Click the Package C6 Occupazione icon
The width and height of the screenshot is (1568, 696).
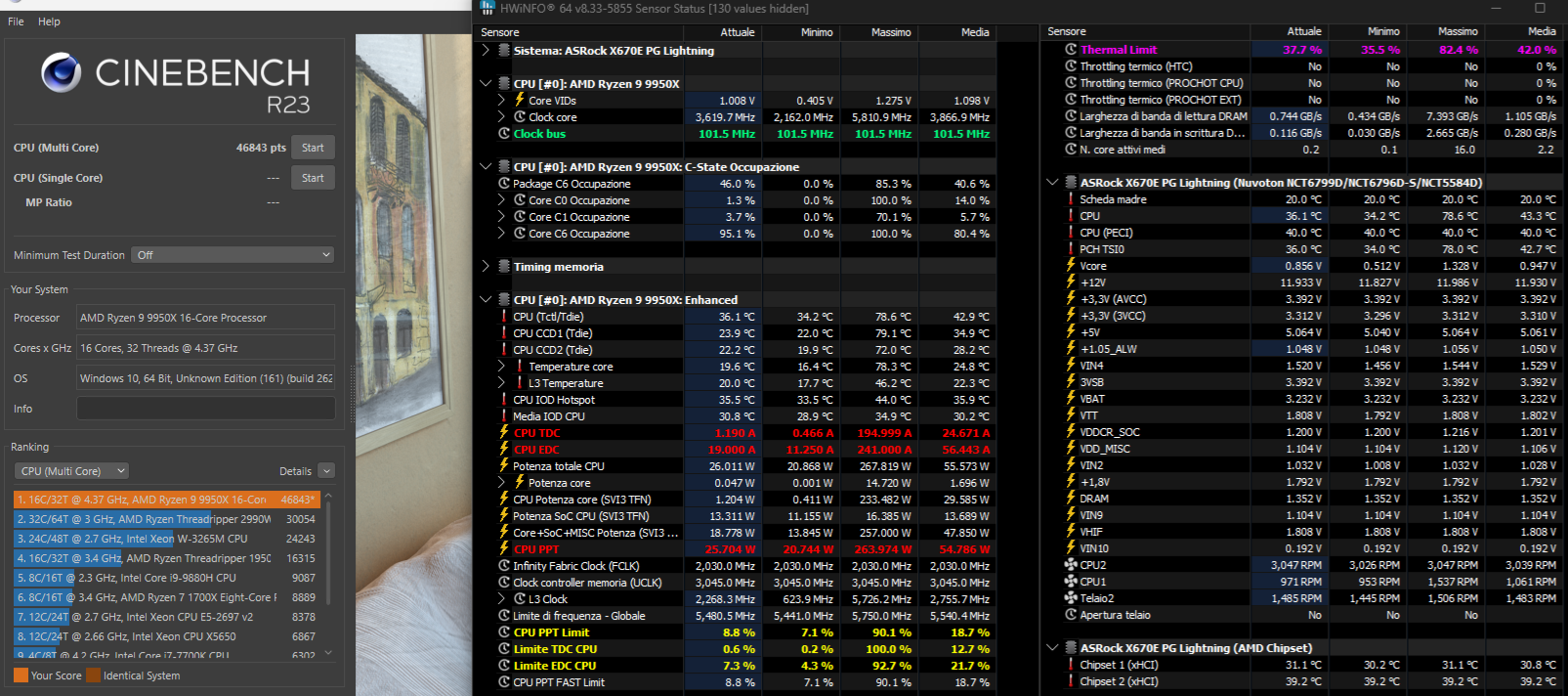[504, 184]
